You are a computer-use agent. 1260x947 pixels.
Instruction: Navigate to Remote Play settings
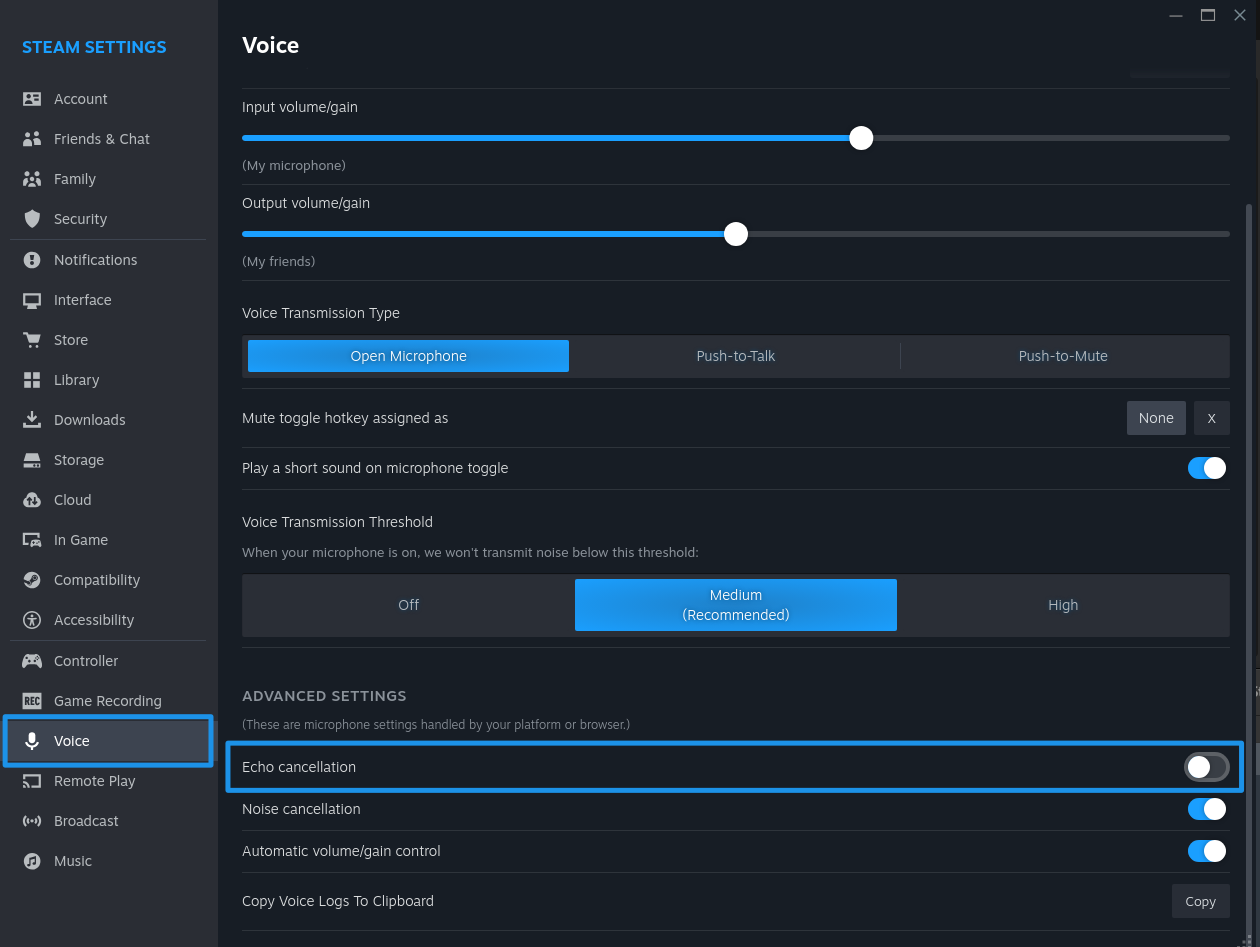108,781
